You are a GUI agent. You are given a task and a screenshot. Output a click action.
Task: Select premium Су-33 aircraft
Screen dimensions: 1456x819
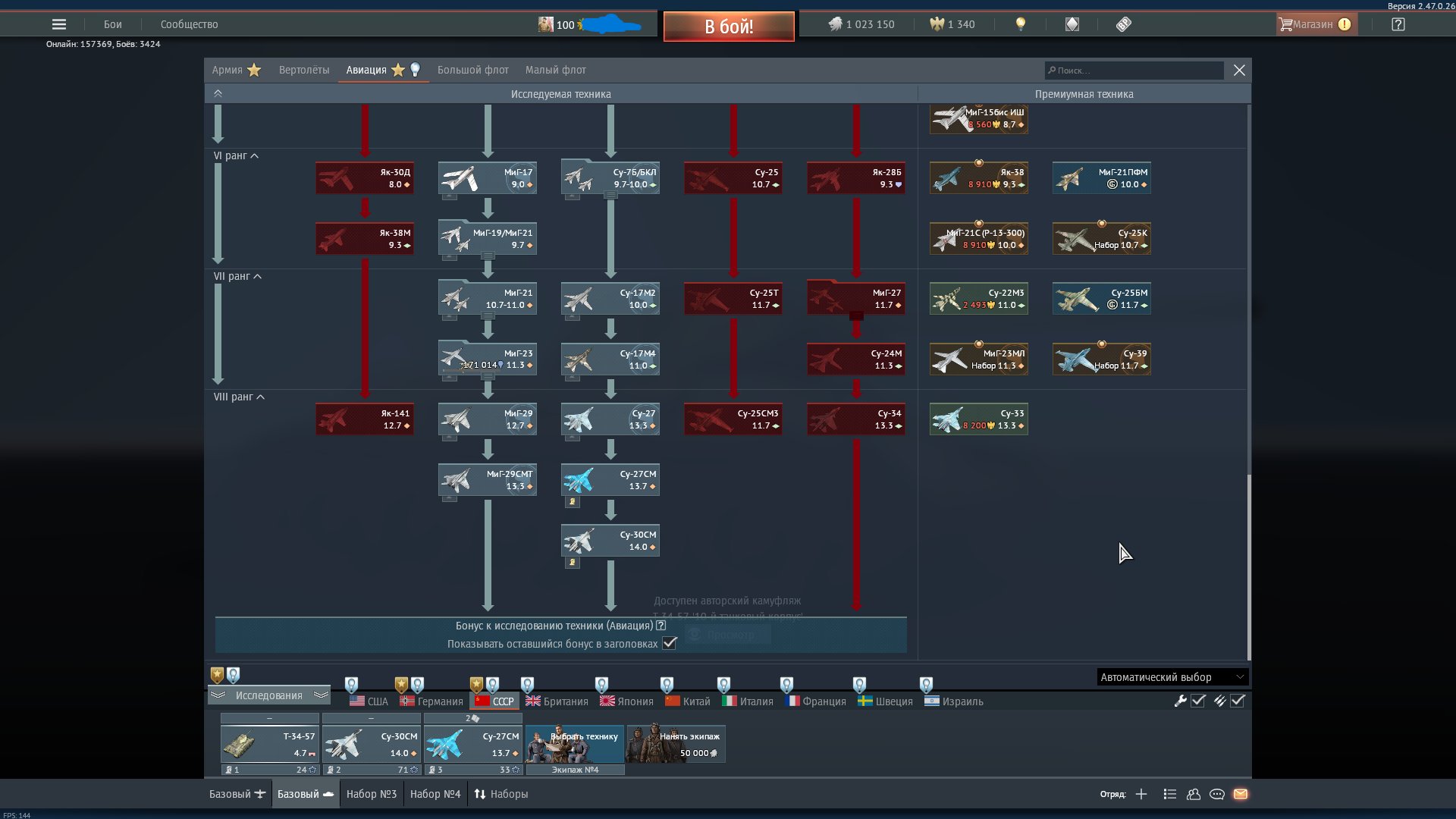(x=979, y=419)
